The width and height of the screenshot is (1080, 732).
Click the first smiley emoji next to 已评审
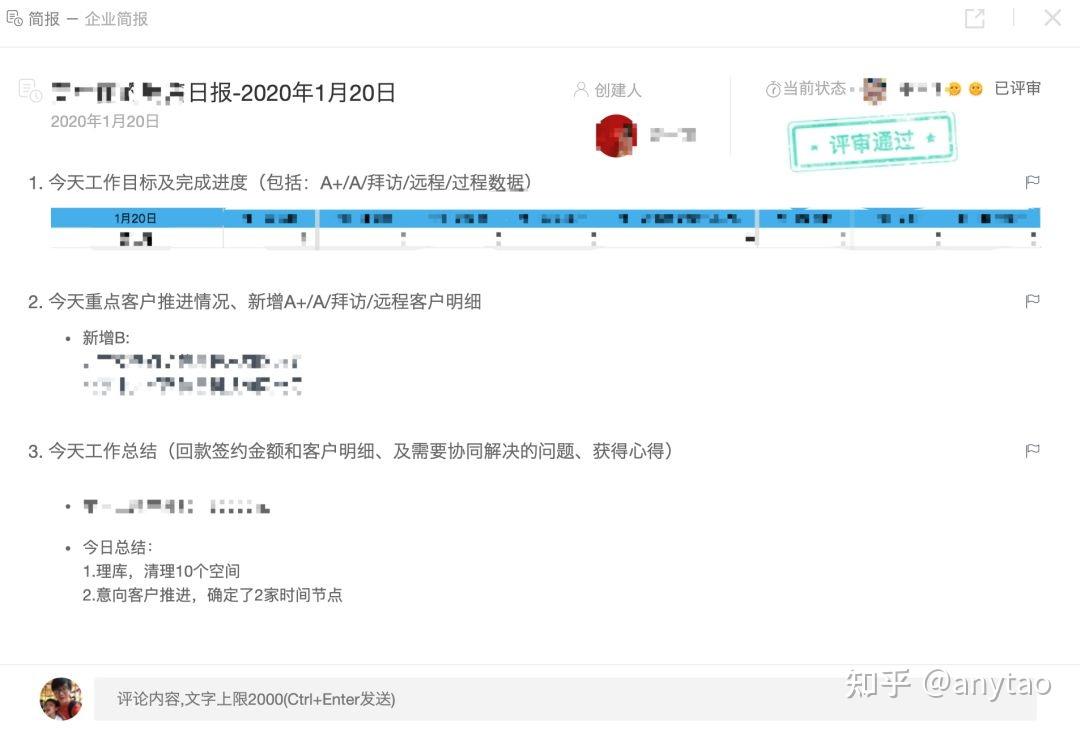coord(954,89)
